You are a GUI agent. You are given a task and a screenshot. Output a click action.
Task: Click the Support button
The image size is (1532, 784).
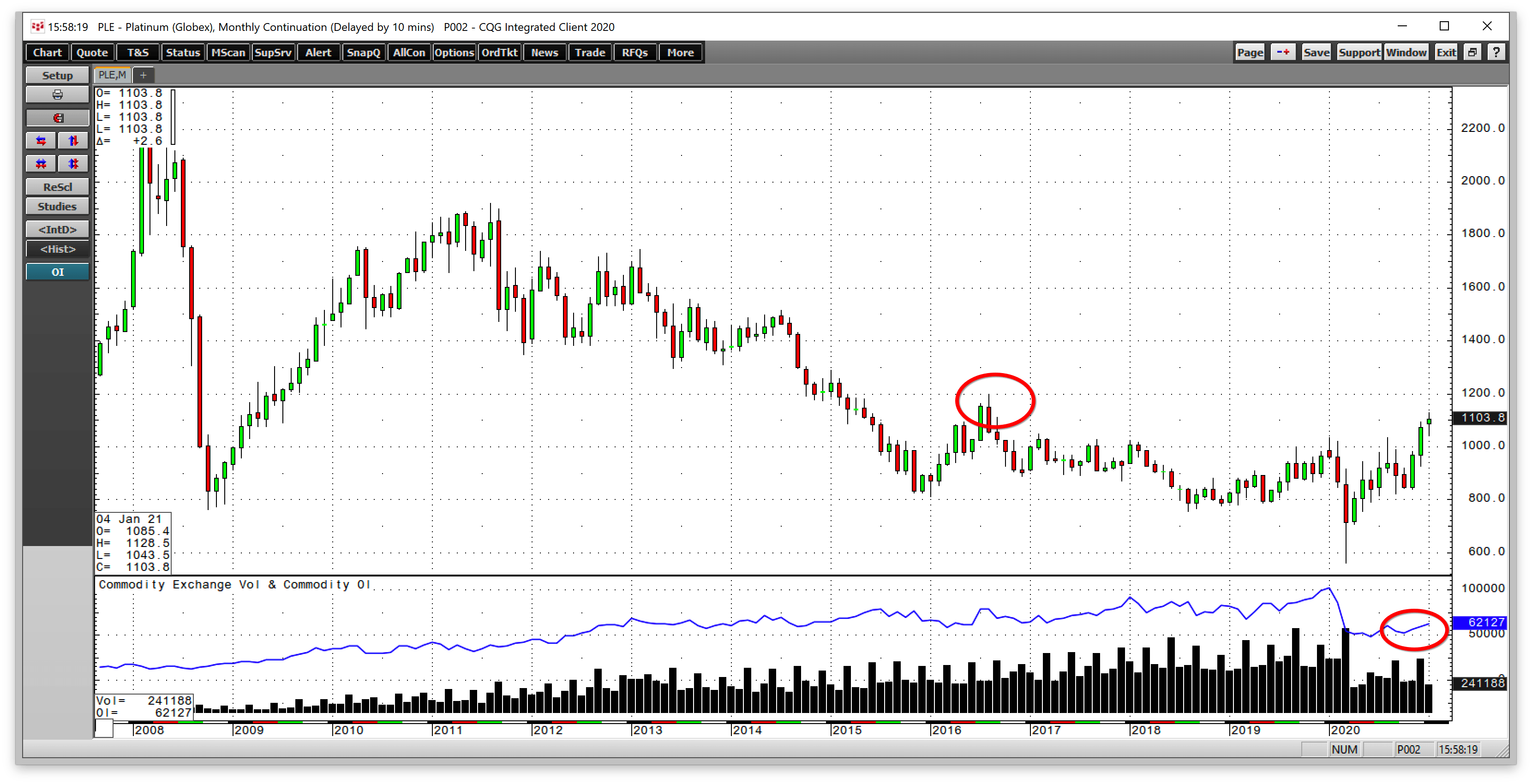click(x=1359, y=52)
